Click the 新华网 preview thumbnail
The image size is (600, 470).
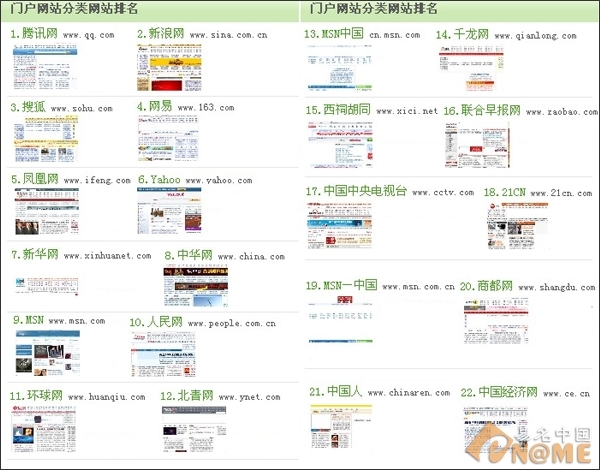[x=47, y=286]
